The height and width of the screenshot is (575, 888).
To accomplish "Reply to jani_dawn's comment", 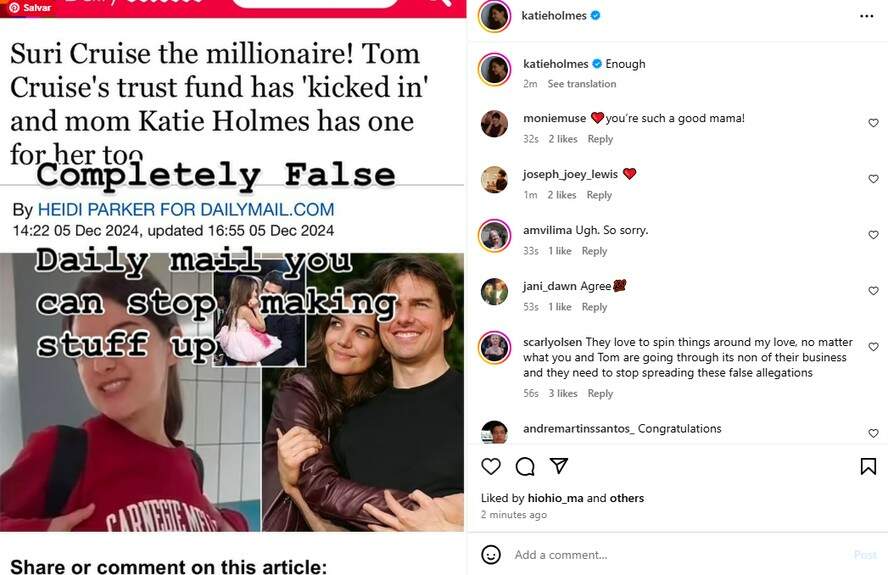I will tap(594, 307).
